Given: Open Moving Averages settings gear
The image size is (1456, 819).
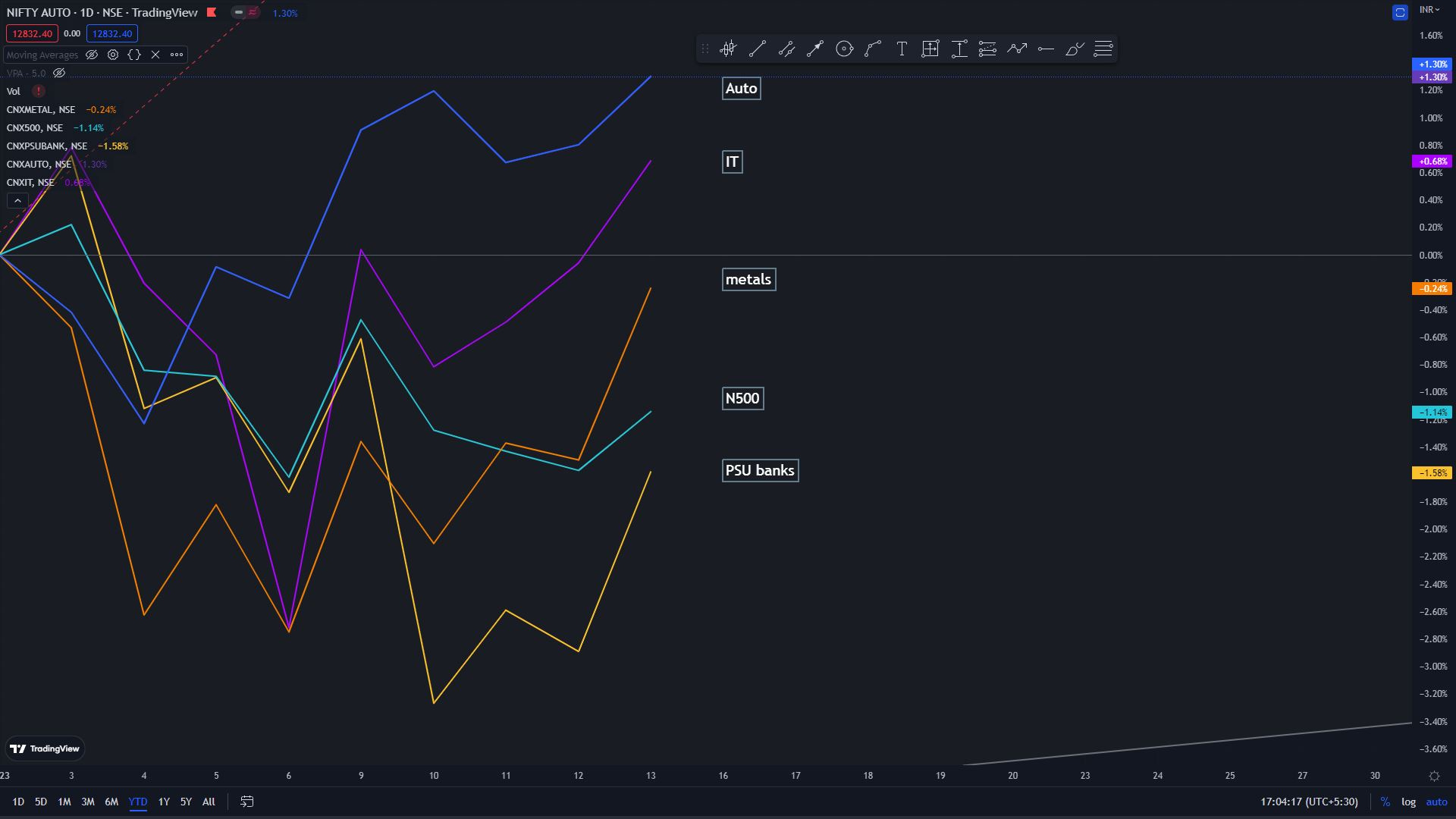Looking at the screenshot, I should 113,55.
